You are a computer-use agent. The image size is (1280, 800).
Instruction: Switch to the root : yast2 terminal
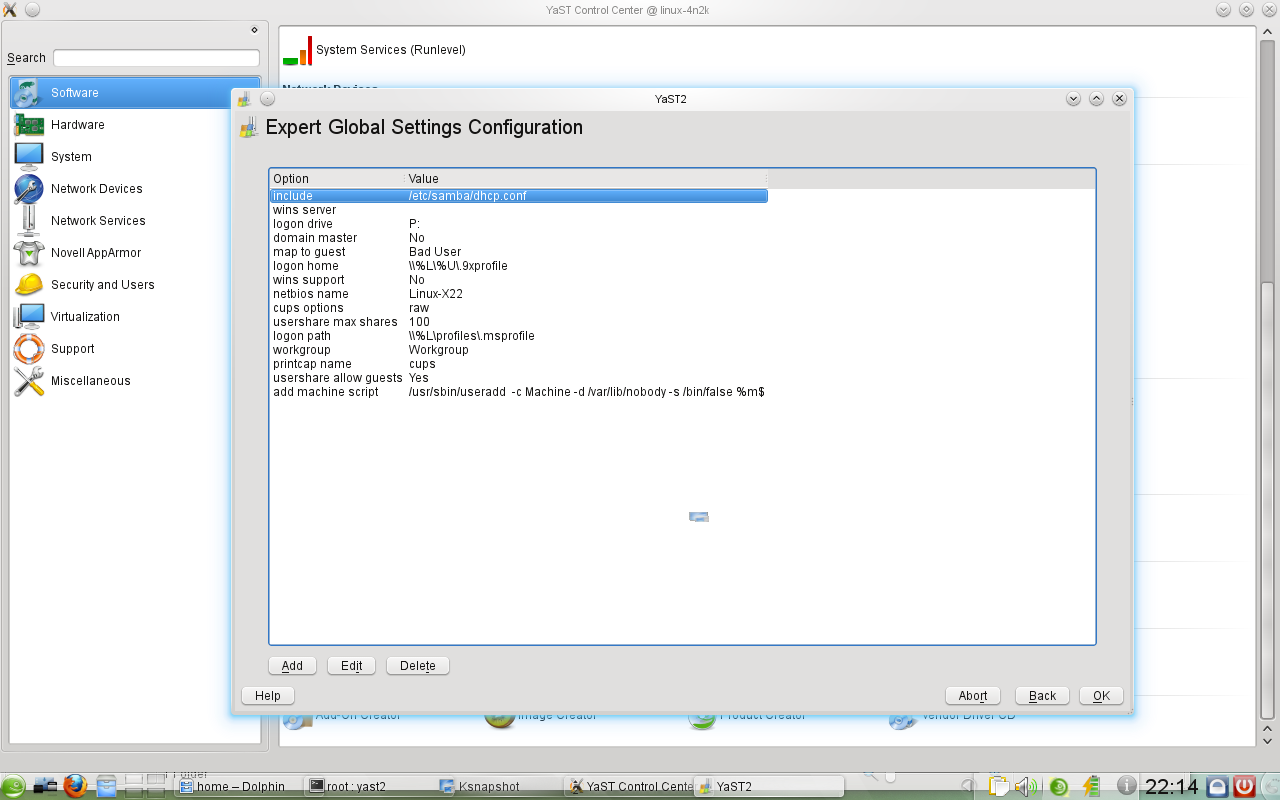[368, 787]
